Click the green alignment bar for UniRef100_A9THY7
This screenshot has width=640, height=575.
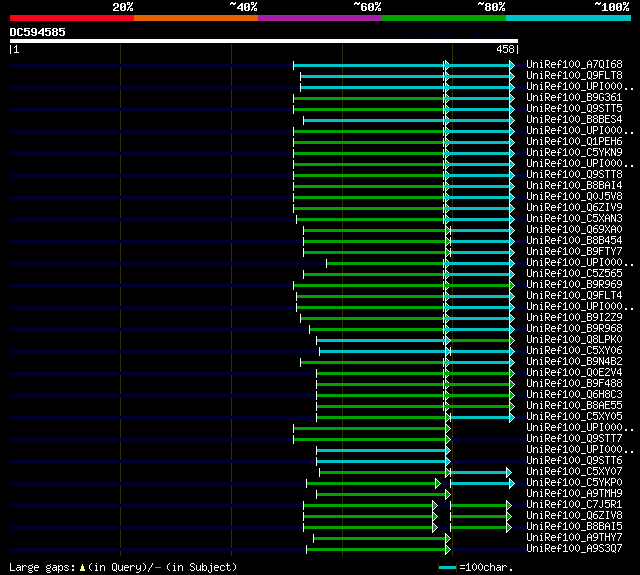point(380,539)
